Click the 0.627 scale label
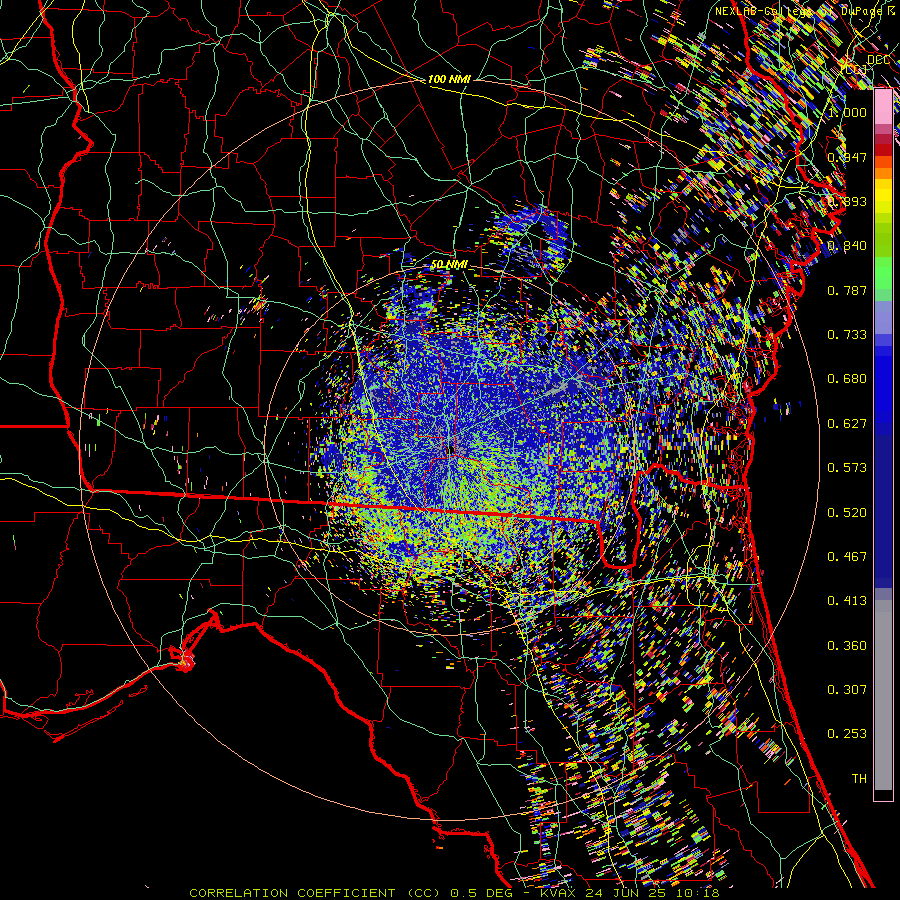Screen dimensions: 900x900 click(847, 424)
